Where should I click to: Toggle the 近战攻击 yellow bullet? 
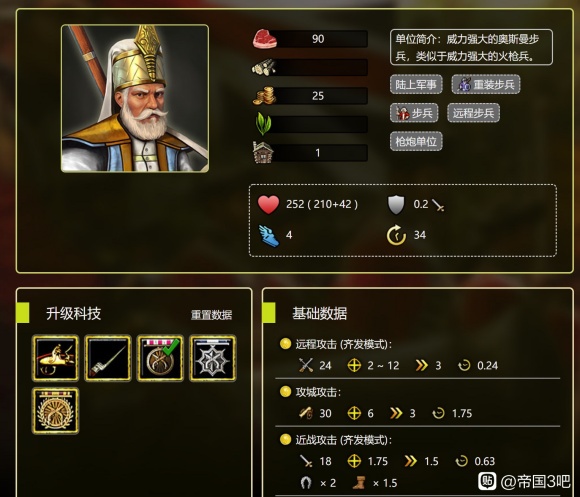point(285,439)
